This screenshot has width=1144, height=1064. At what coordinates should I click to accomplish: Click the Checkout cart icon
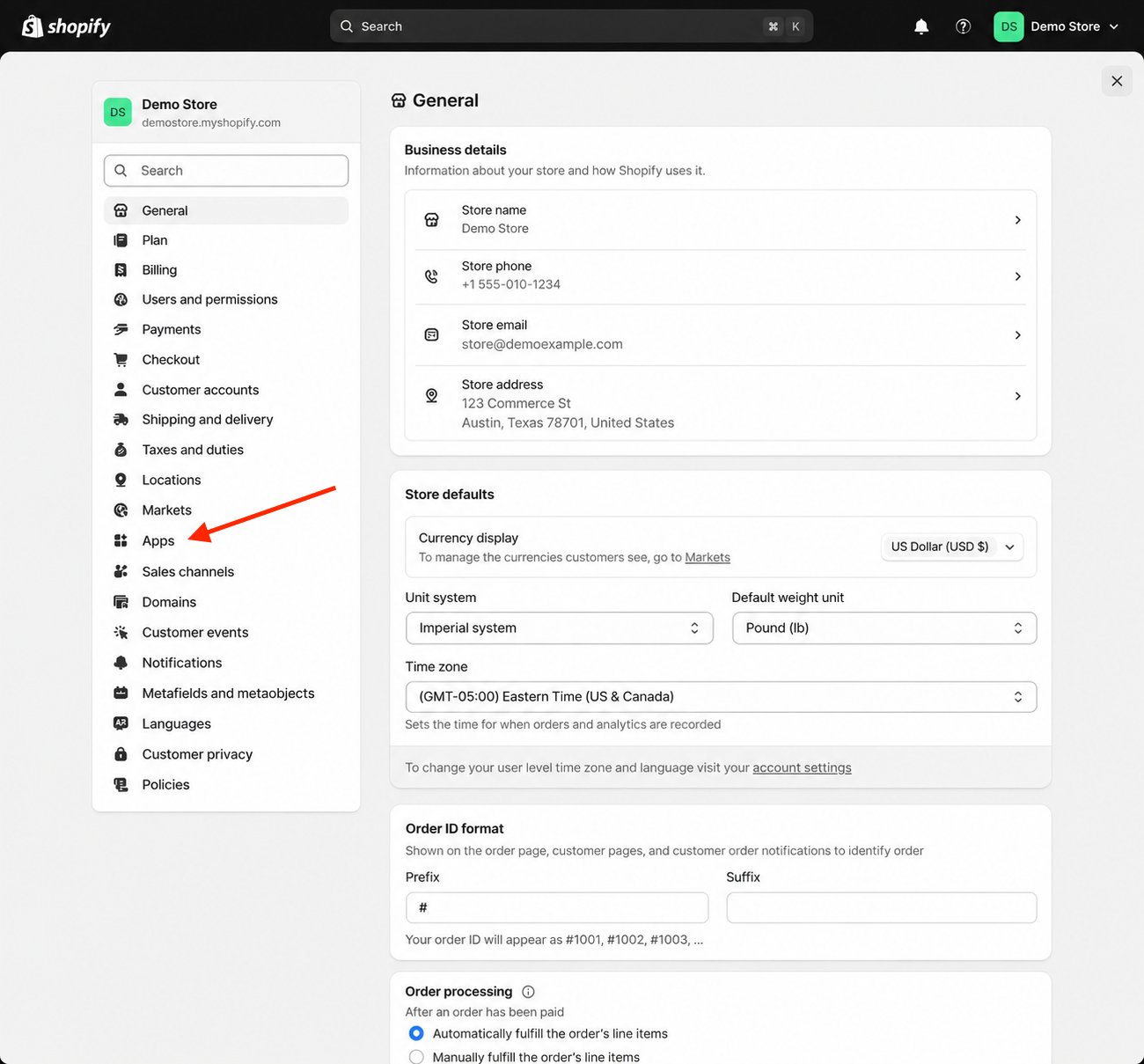(121, 359)
